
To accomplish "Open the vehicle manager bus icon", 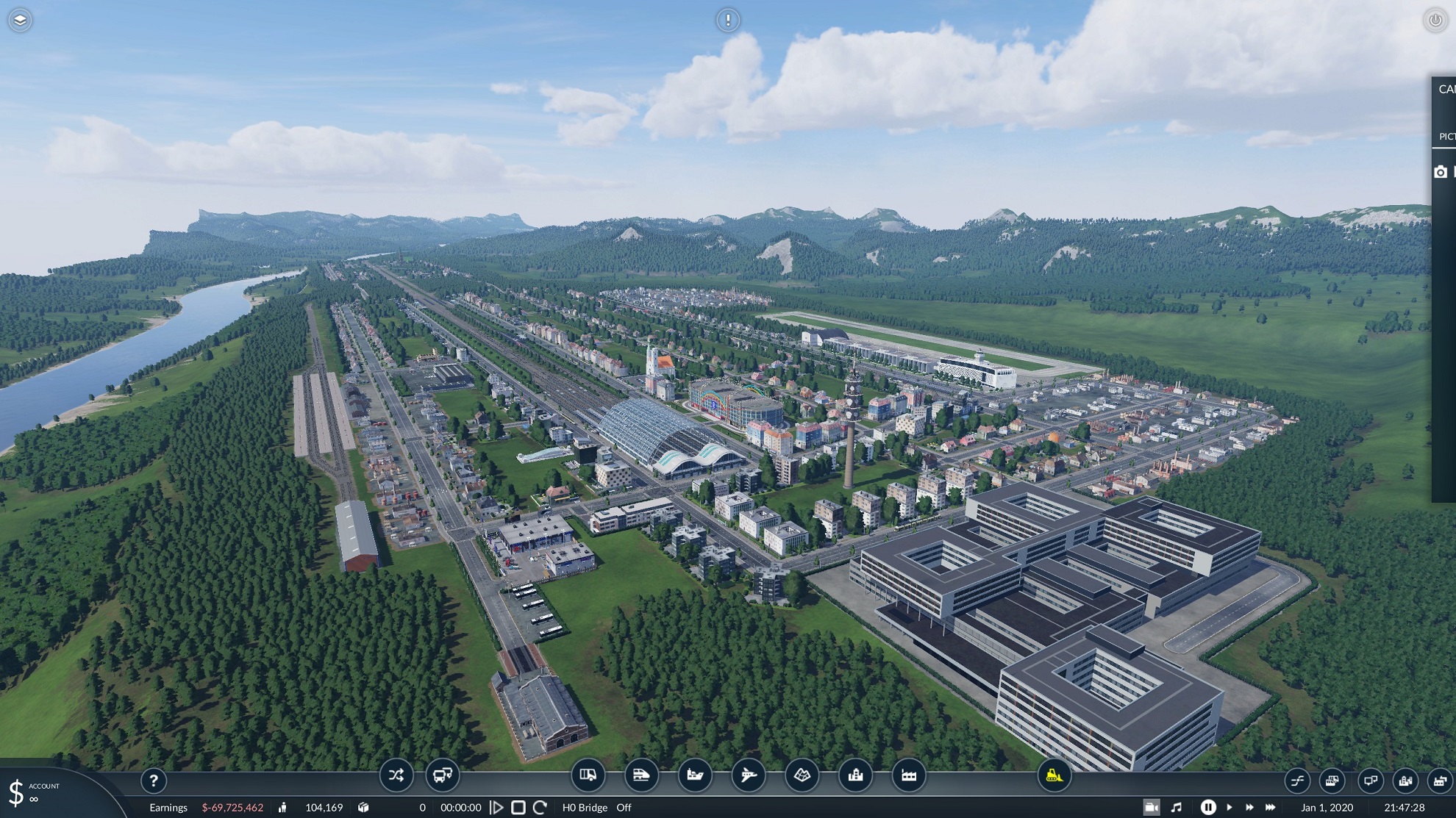I will point(443,775).
